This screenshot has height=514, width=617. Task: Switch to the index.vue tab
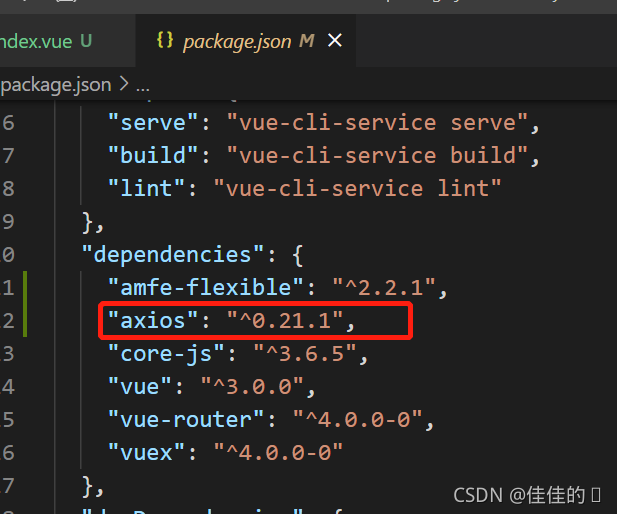tap(67, 41)
